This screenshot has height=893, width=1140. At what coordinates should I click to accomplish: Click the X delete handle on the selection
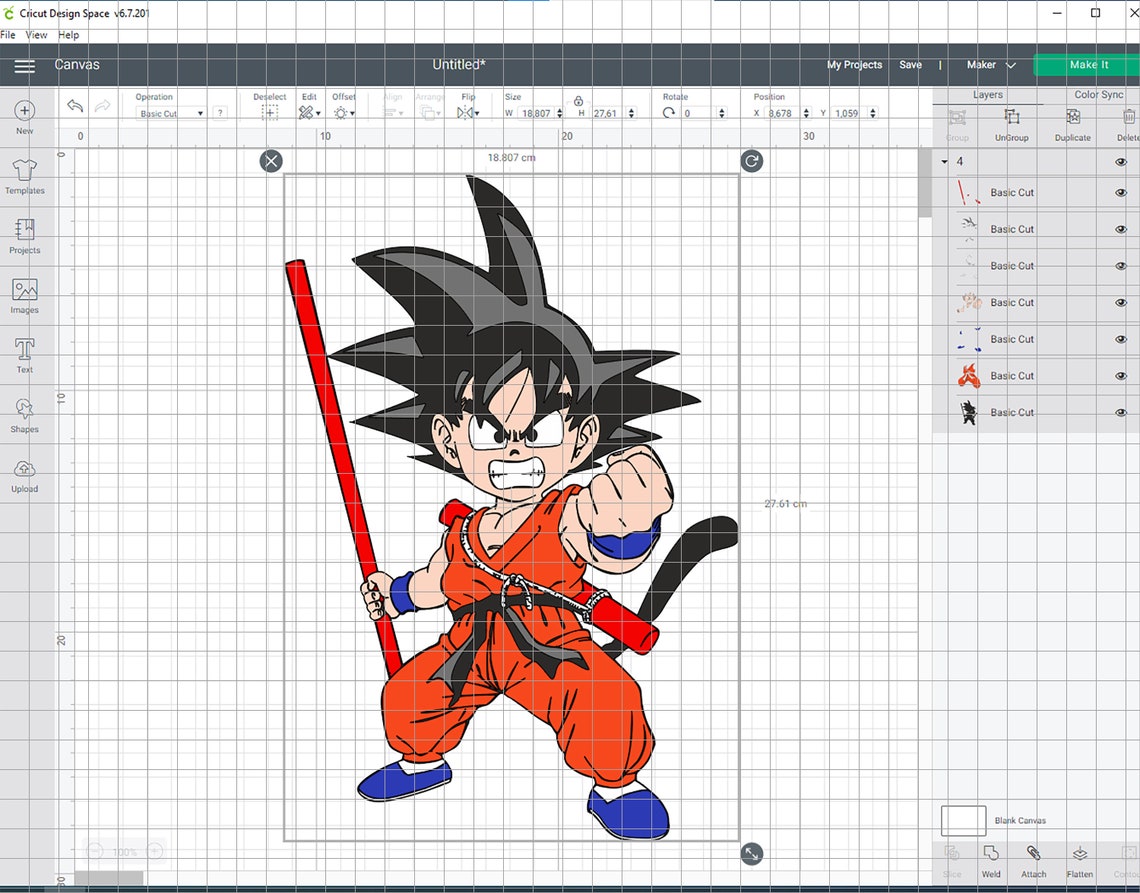[271, 161]
